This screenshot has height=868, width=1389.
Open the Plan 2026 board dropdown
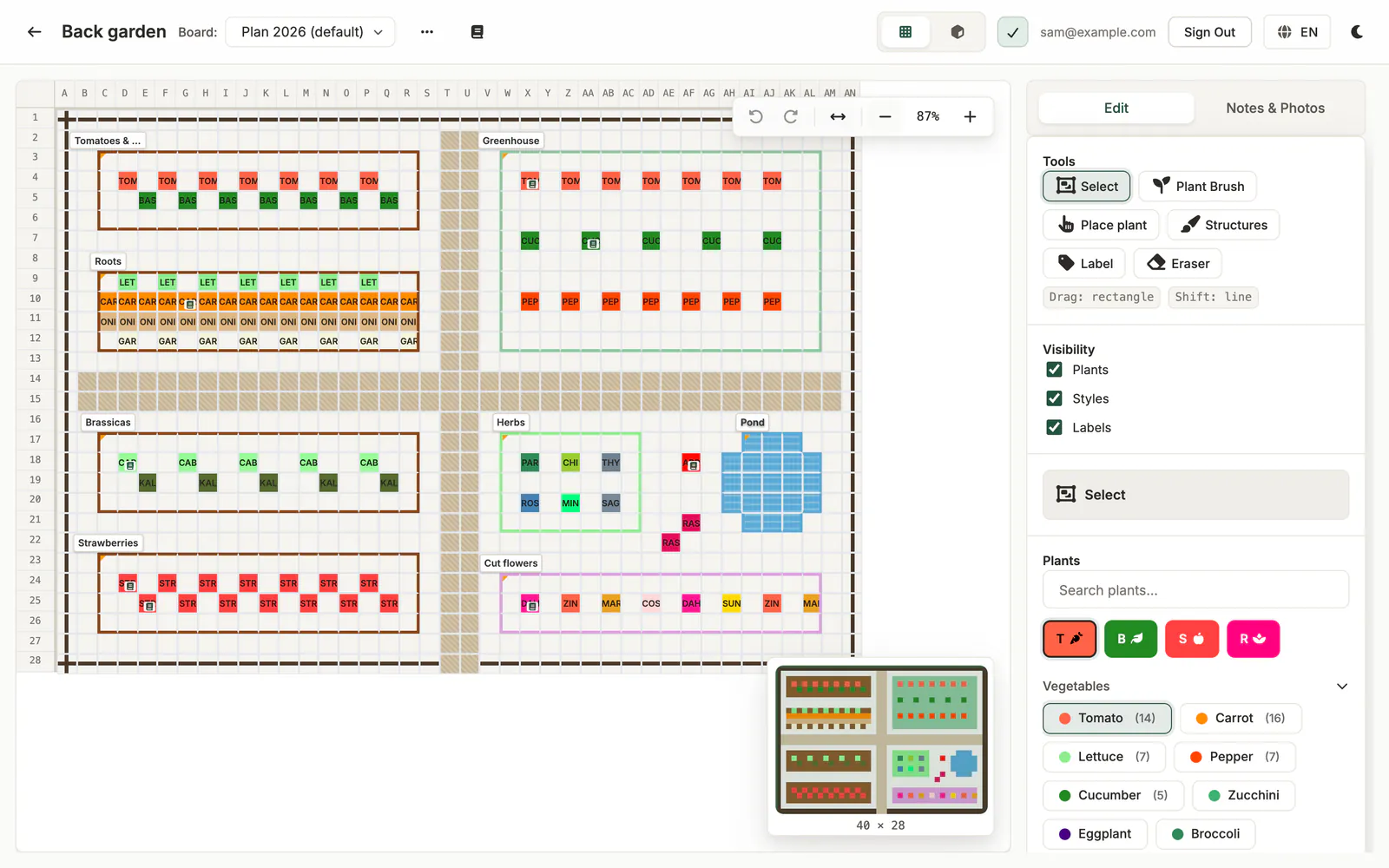tap(310, 32)
